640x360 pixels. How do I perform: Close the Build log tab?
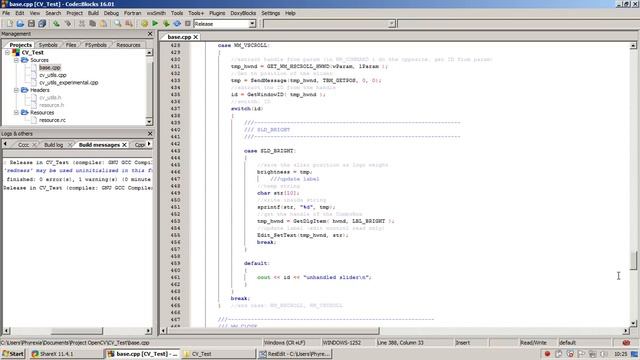(70, 145)
